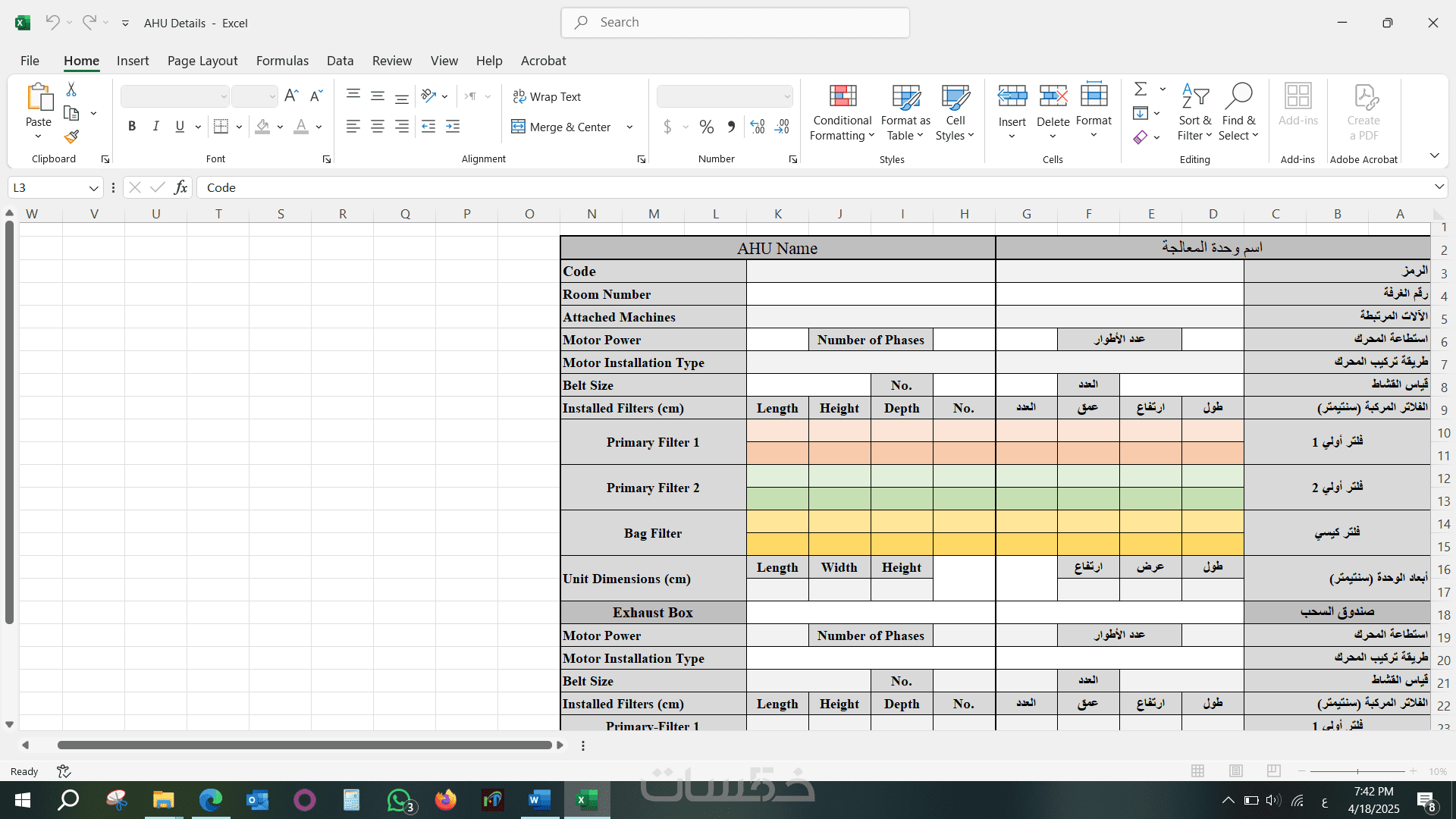Screen dimensions: 1456x819
Task: Toggle Wrap Text on
Action: click(547, 96)
